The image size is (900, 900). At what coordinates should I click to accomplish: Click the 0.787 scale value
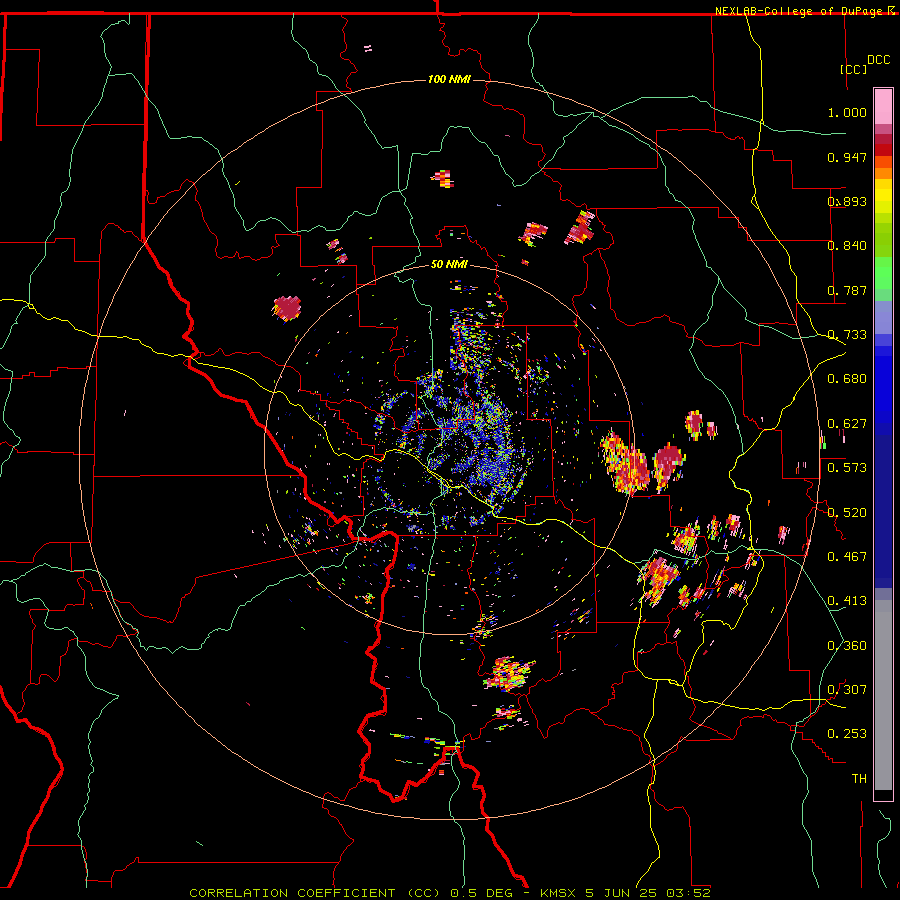[x=847, y=290]
